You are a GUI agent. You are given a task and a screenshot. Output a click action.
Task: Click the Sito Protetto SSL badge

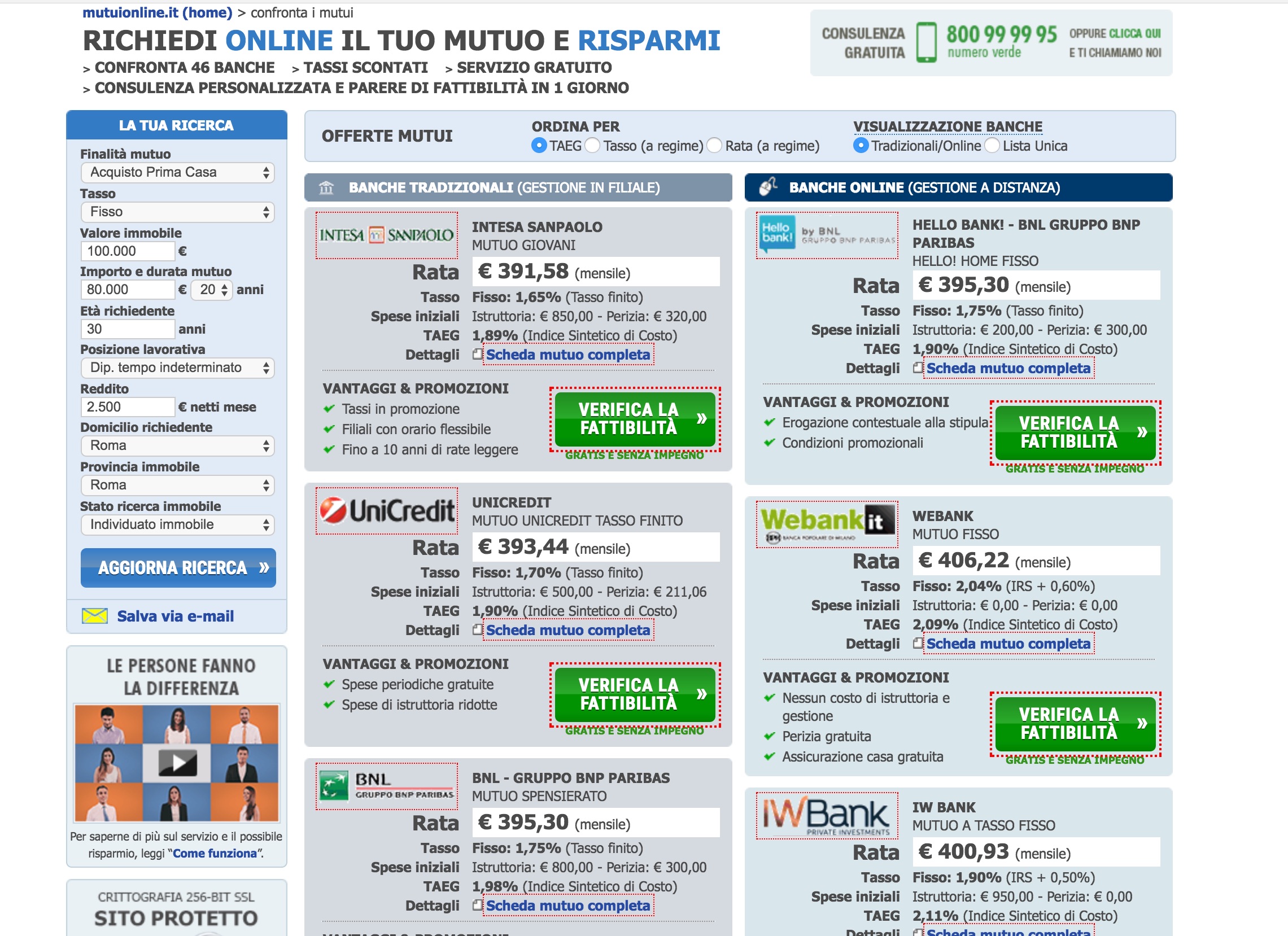tap(177, 908)
